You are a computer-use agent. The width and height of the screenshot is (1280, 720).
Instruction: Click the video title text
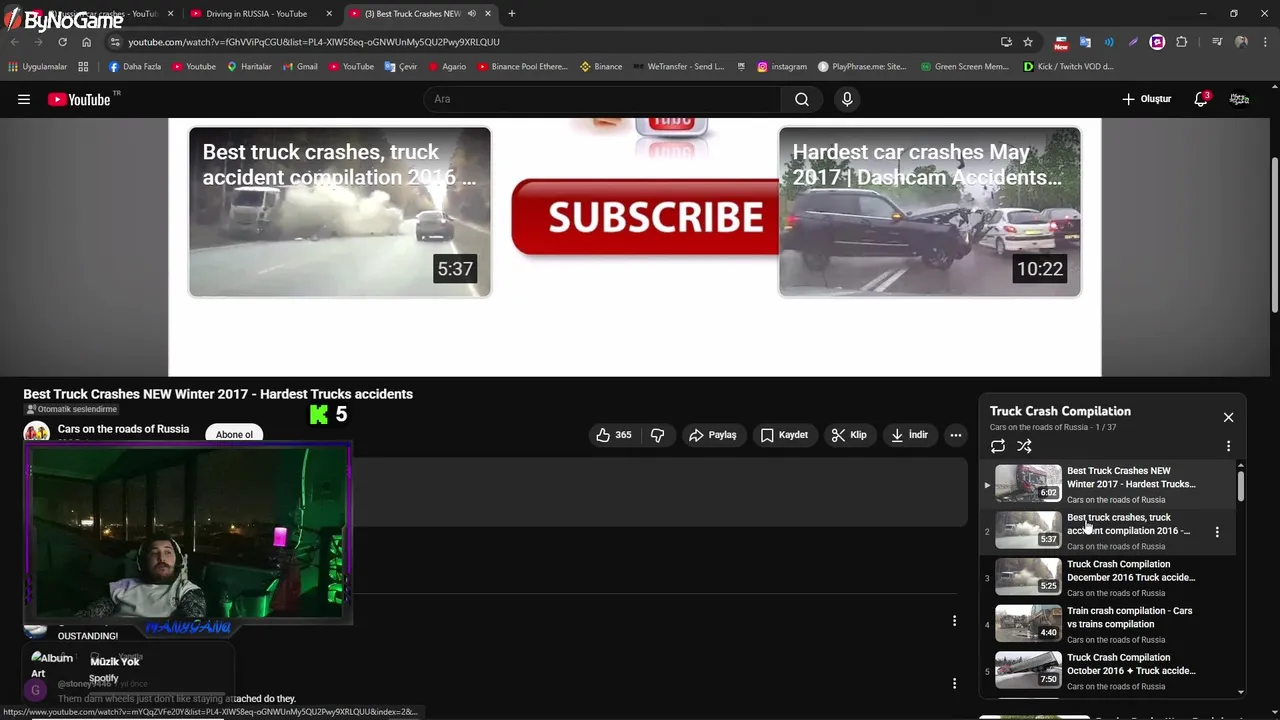point(218,394)
